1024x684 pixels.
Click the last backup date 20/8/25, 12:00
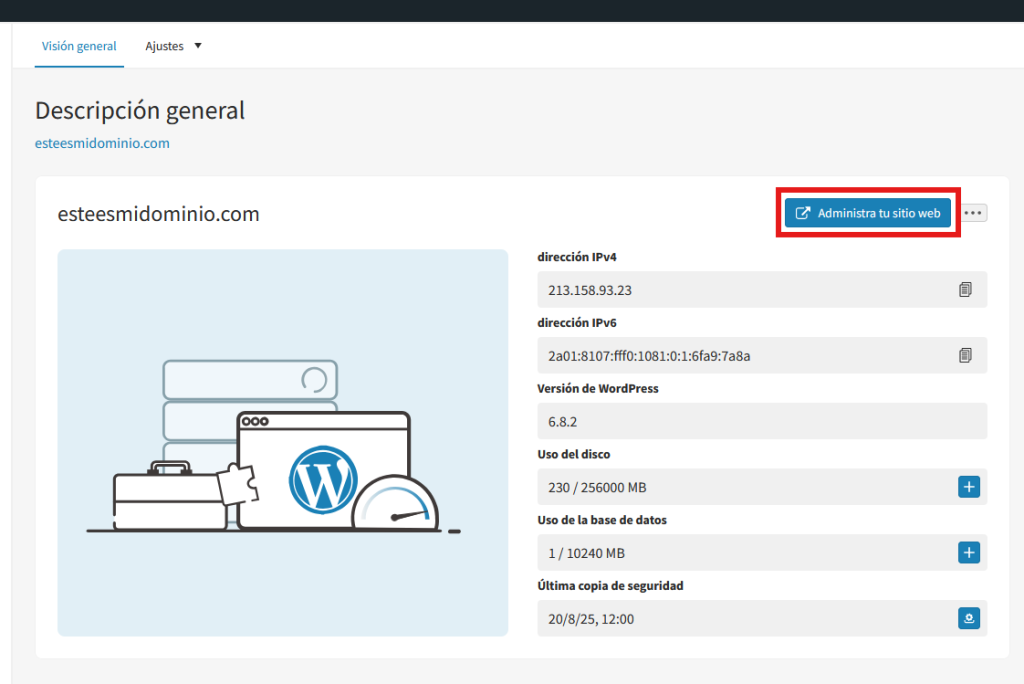(x=591, y=619)
